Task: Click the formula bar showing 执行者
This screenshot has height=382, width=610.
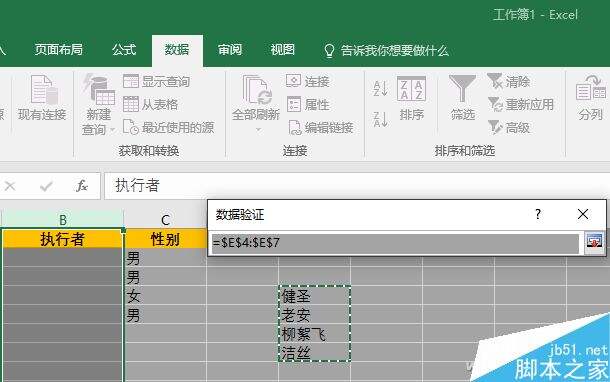Action: pyautogui.click(x=356, y=186)
